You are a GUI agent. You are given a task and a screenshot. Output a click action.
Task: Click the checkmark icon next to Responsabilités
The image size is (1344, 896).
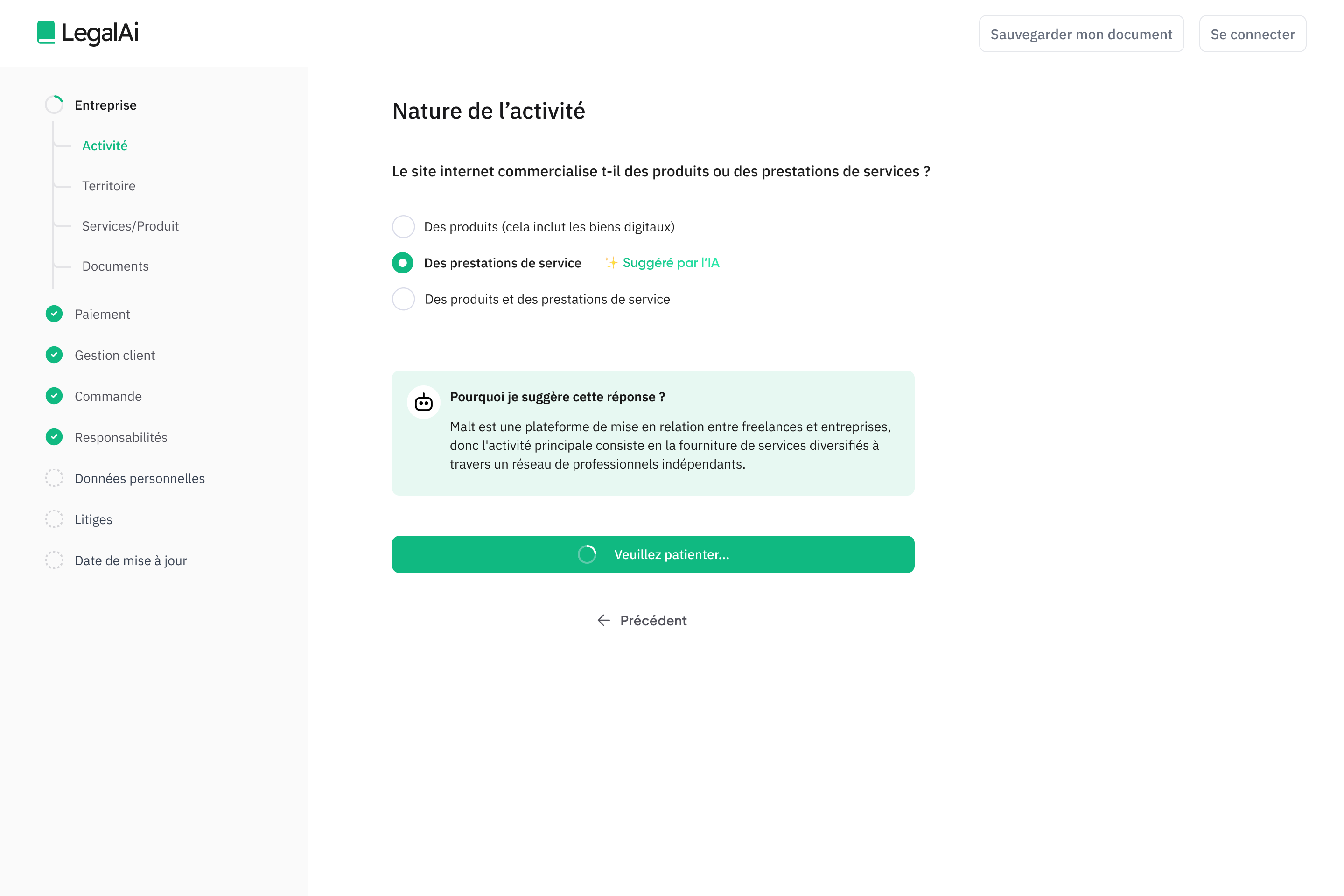click(54, 437)
